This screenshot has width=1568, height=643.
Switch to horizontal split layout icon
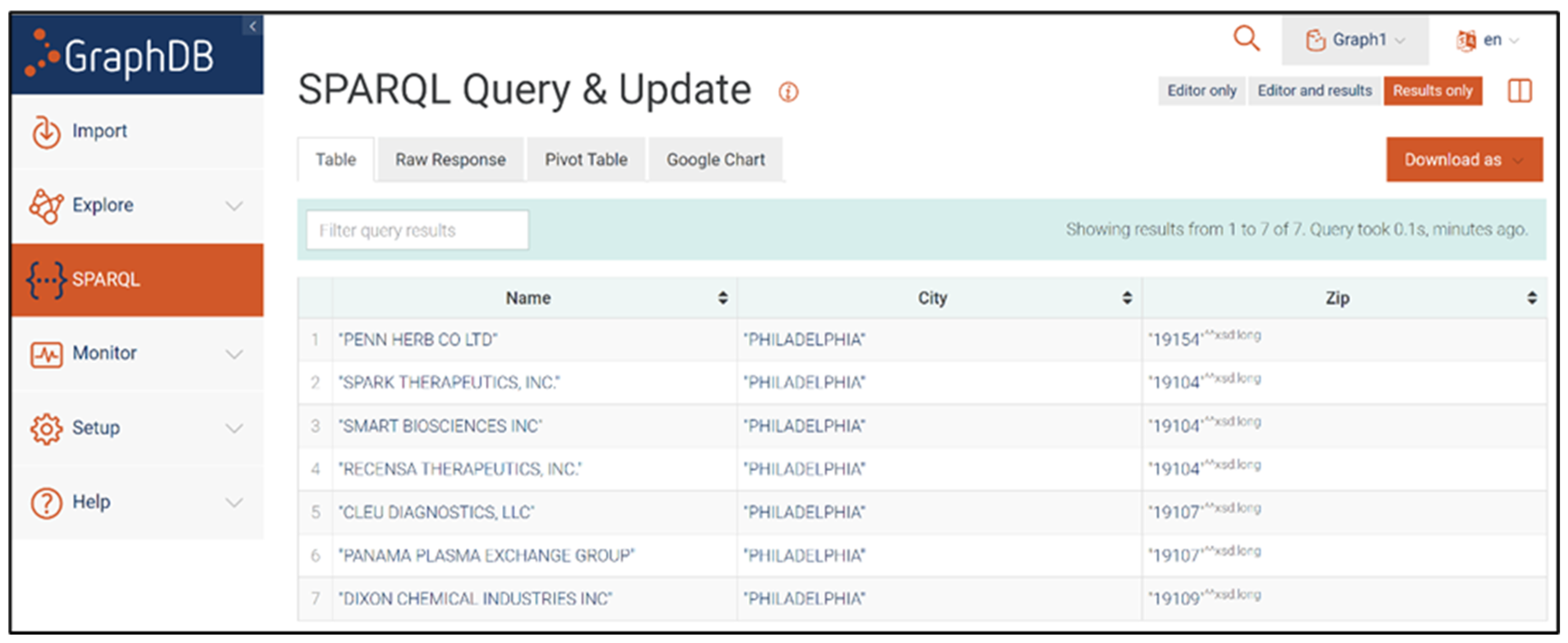(x=1519, y=91)
